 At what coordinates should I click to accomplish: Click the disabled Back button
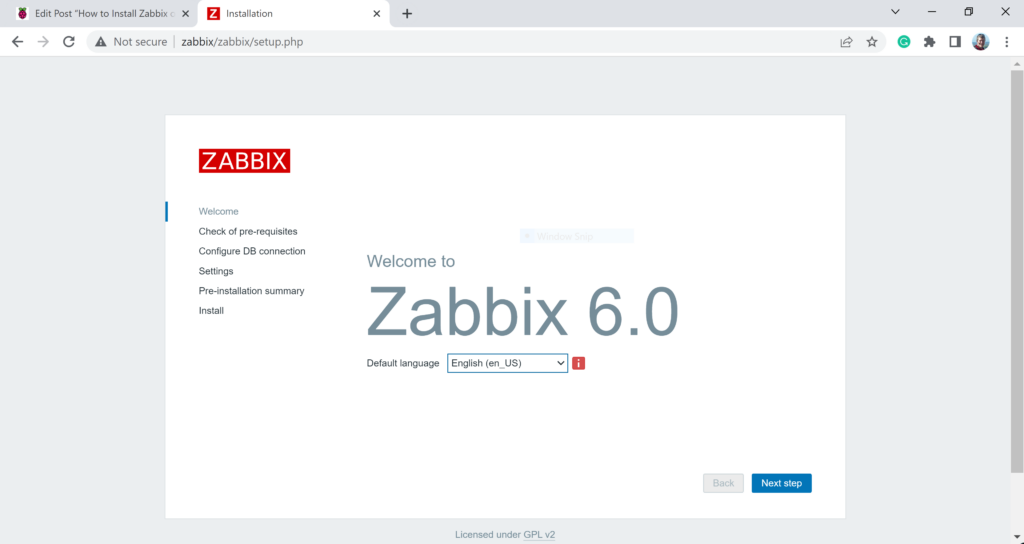tap(723, 483)
